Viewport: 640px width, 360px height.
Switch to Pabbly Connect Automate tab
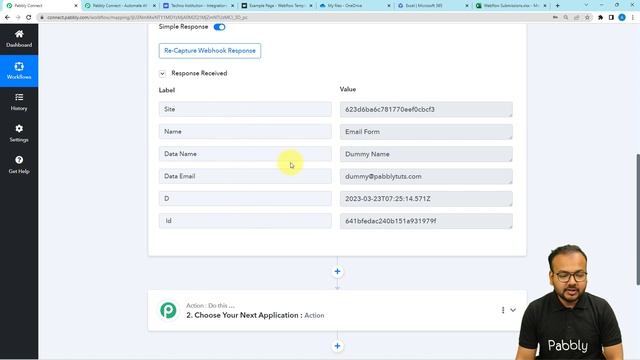pyautogui.click(x=119, y=6)
